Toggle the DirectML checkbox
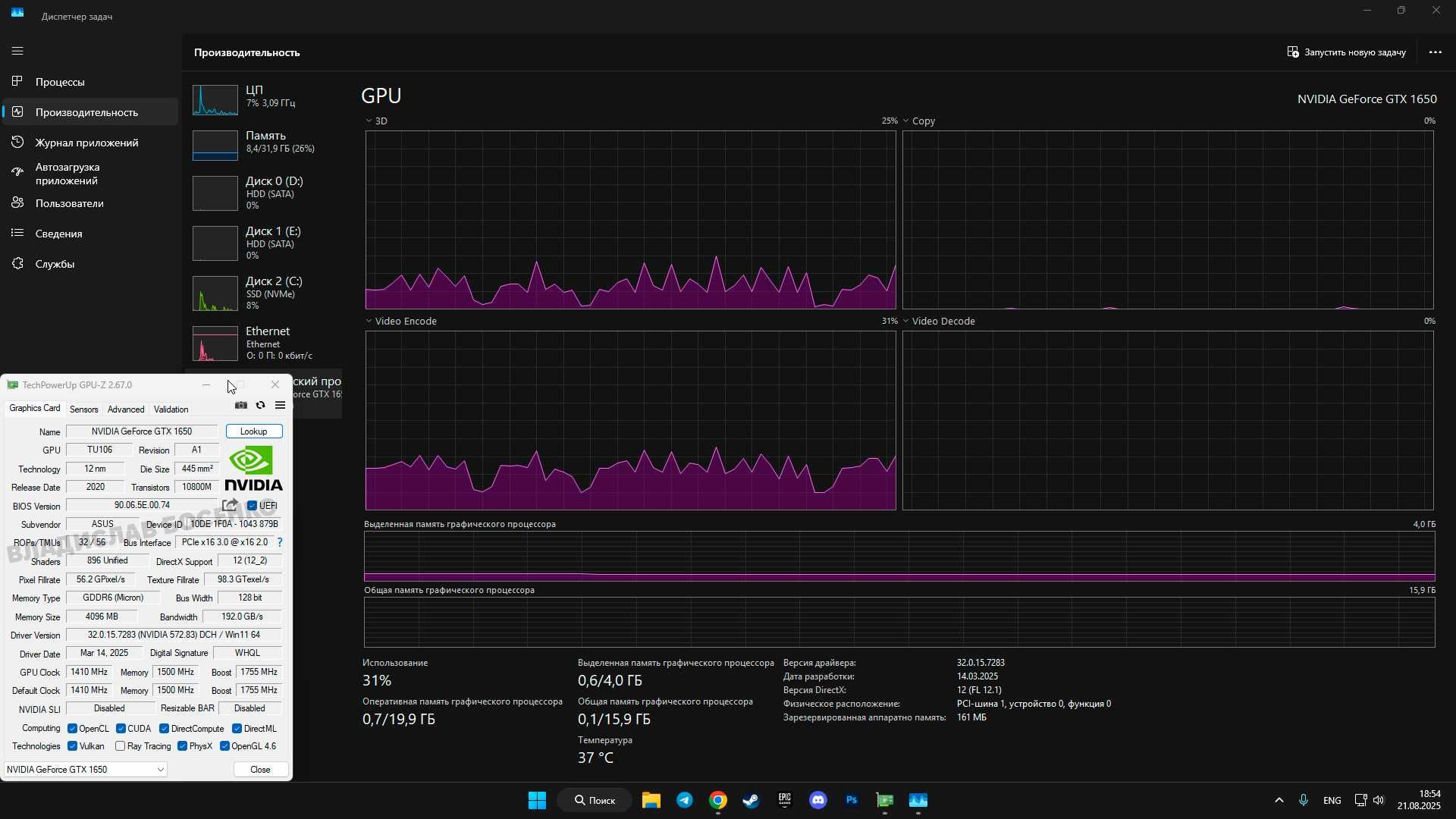This screenshot has width=1456, height=819. (237, 729)
